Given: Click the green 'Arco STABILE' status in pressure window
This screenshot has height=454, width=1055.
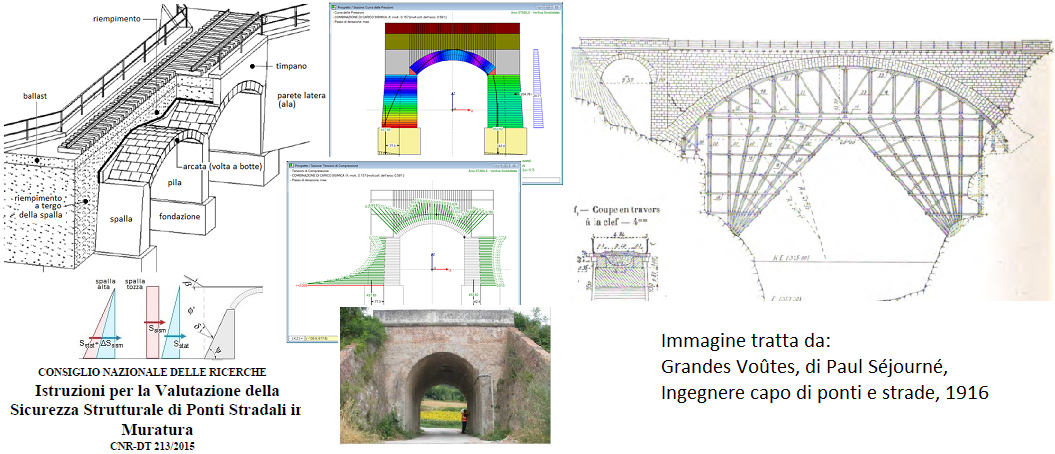Looking at the screenshot, I should [535, 13].
